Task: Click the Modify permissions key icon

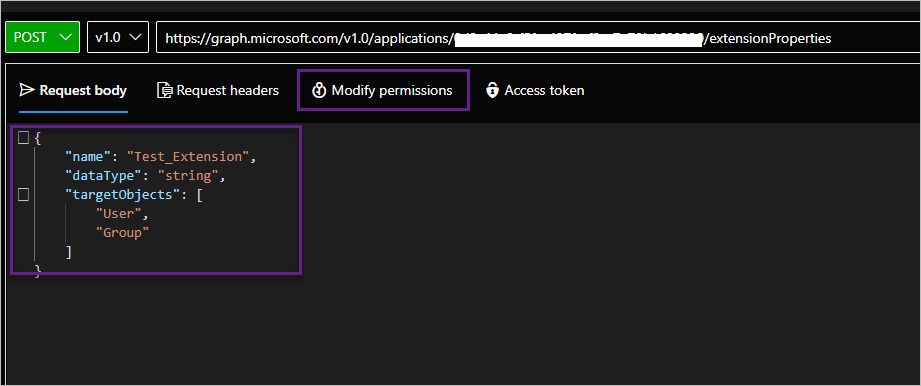Action: (x=319, y=90)
